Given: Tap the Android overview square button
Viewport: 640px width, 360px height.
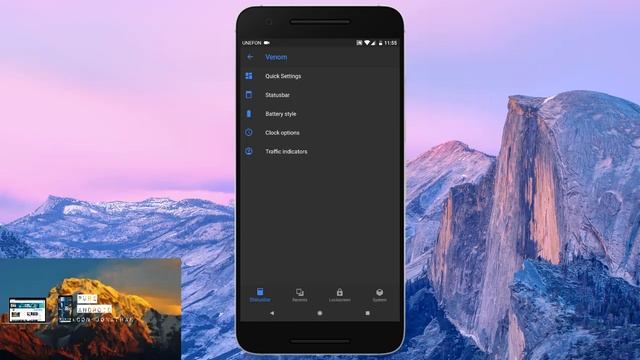Looking at the screenshot, I should click(x=367, y=313).
